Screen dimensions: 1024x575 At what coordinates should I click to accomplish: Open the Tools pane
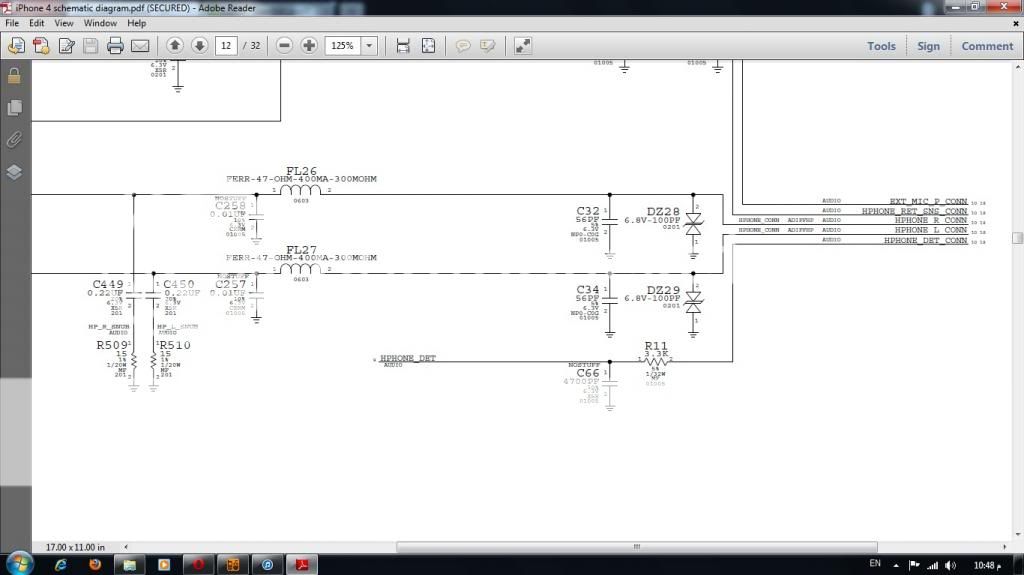[x=881, y=46]
